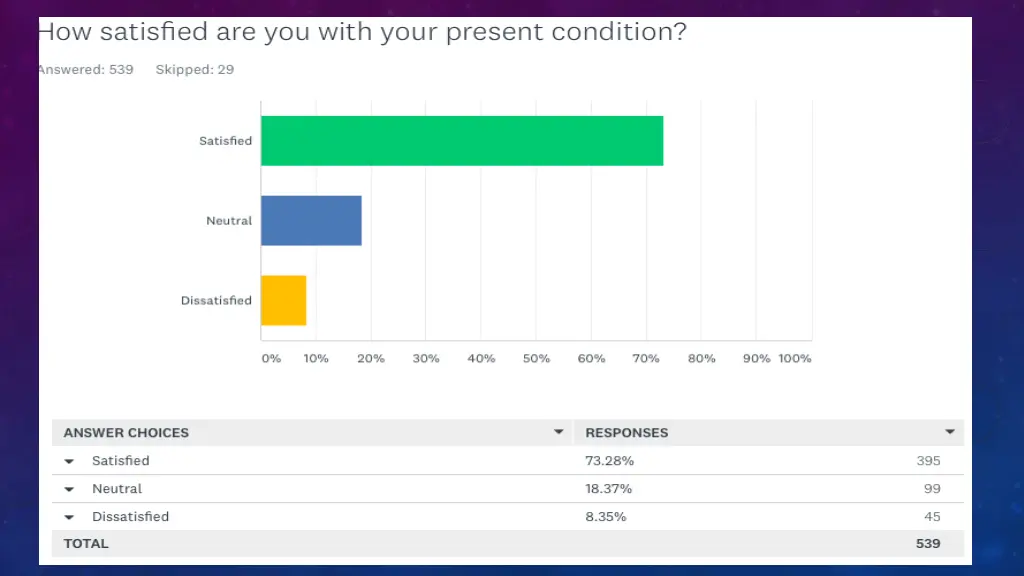Select the Satisfied label in the table
The image size is (1024, 576).
(x=121, y=460)
